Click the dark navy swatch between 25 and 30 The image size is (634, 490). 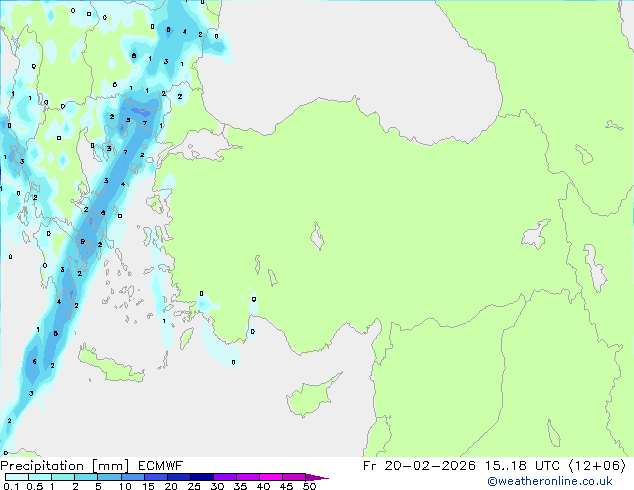click(202, 477)
